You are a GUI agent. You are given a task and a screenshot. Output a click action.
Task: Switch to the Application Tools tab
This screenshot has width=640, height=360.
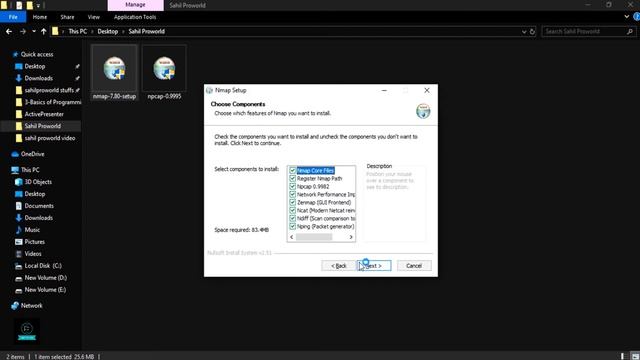pos(135,17)
